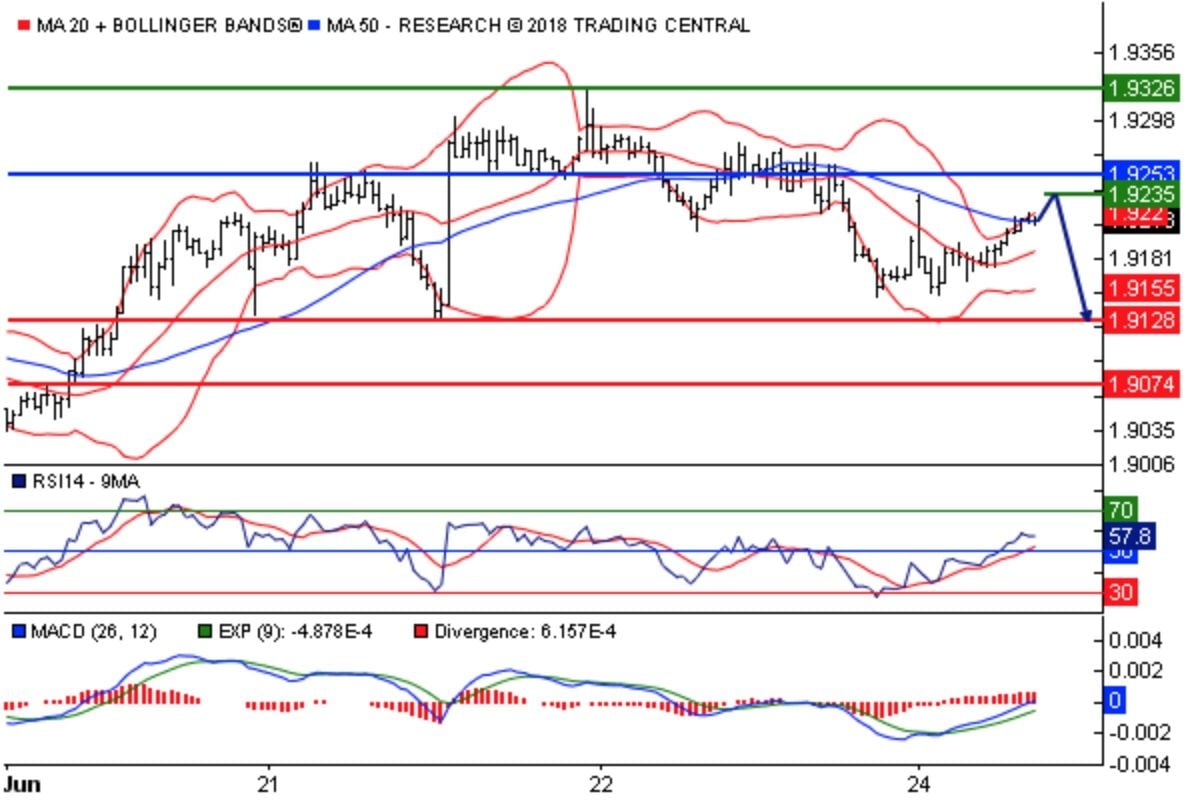Click the dark blue RSI14 legend square
The image size is (1186, 802).
[18, 482]
